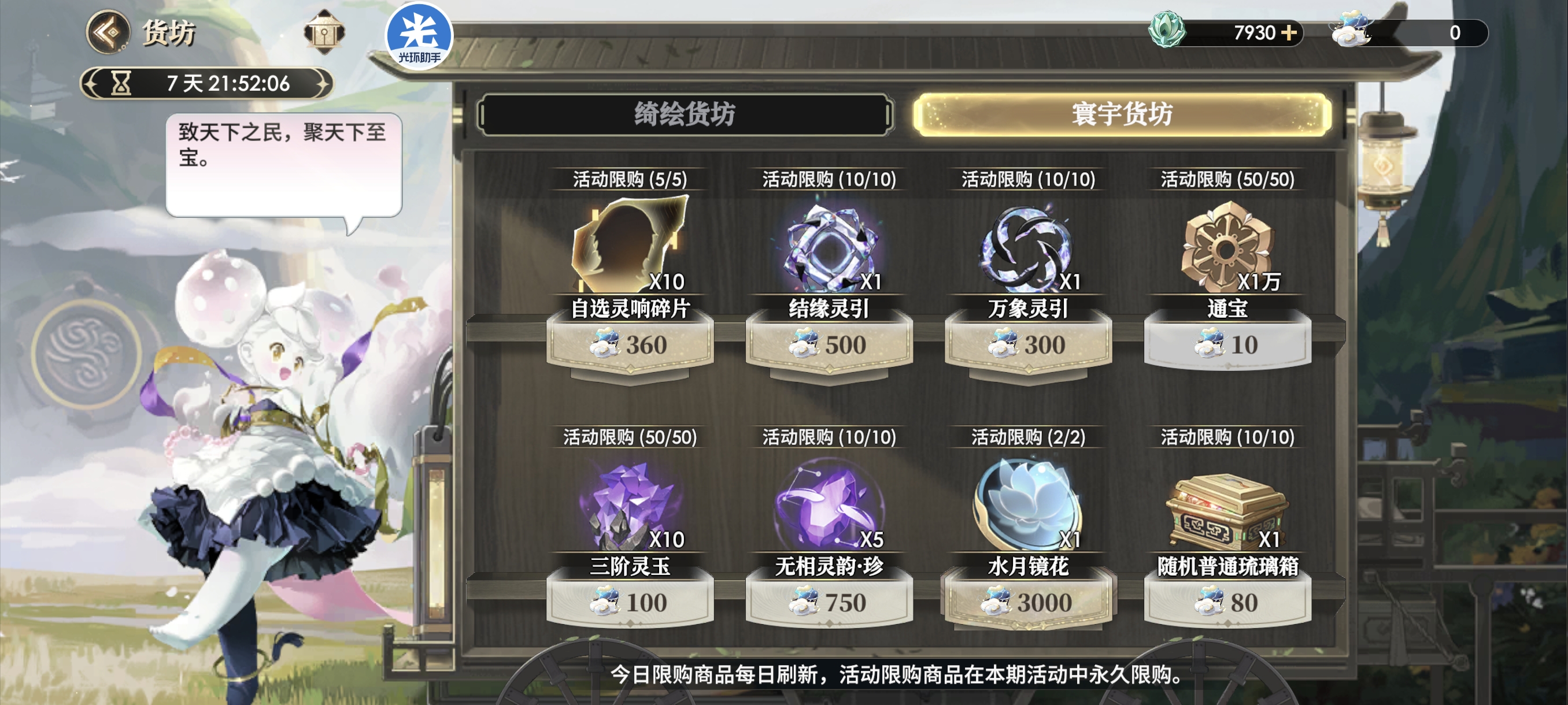Buy 无相灵韵·珍 for 750
1568x705 pixels.
pos(829,602)
